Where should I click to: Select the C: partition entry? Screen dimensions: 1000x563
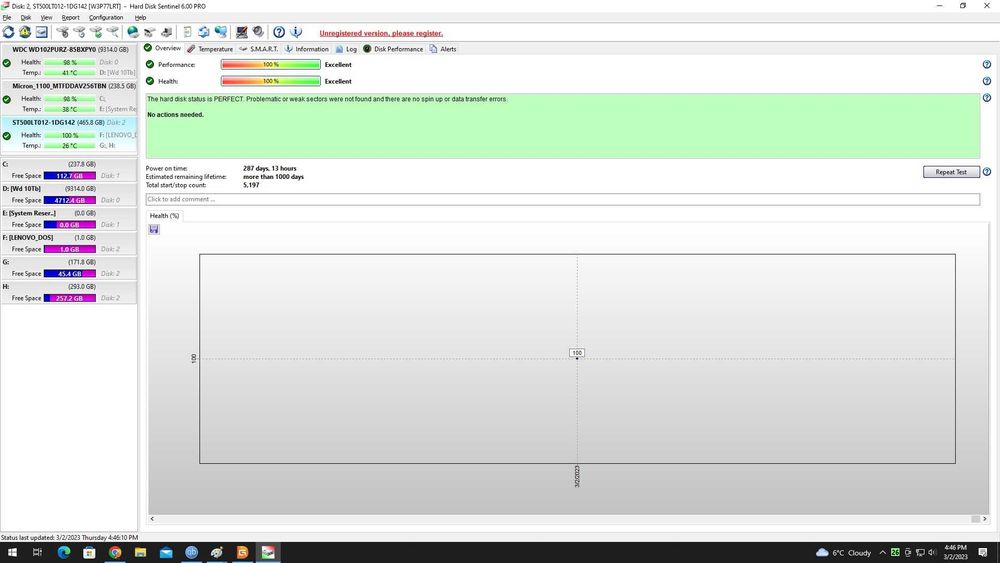69,170
